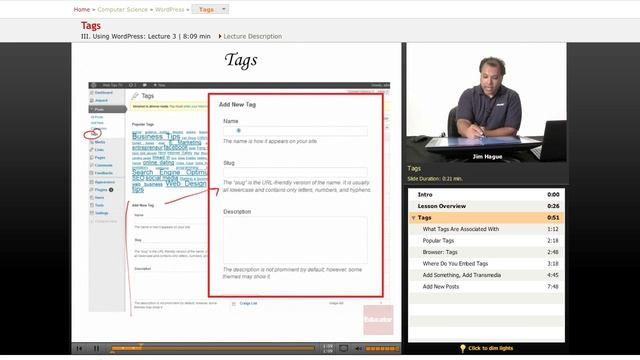Click the Description textarea in slide
Image resolution: width=640 pixels, height=360 pixels.
coord(295,240)
